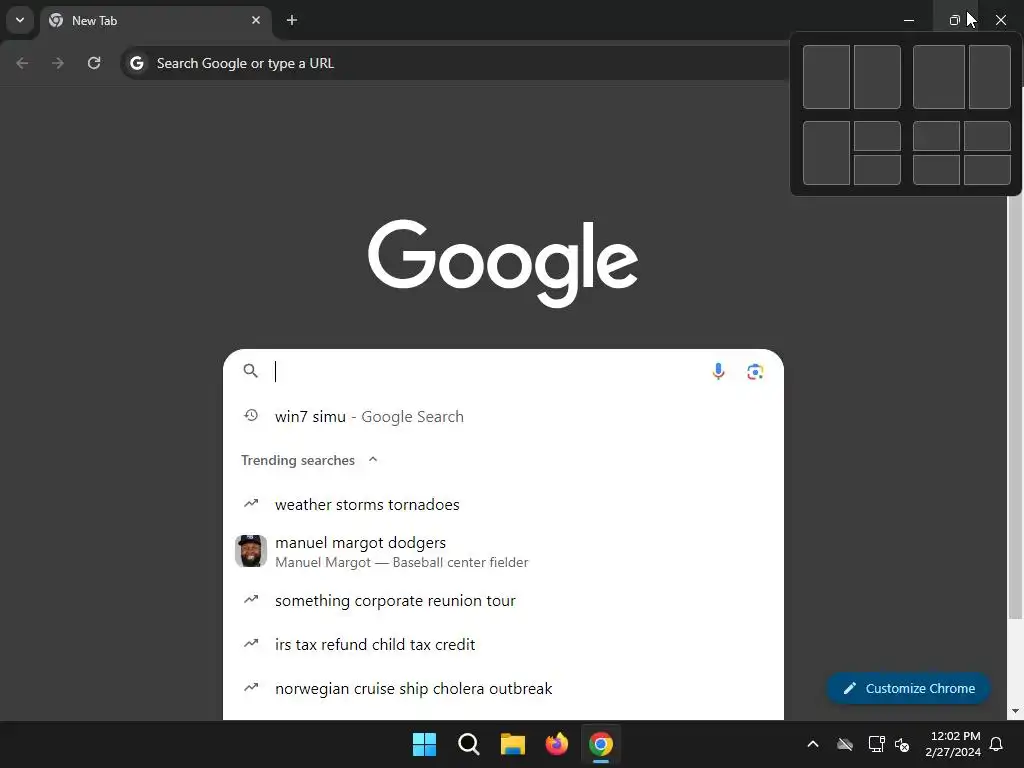Snap window to wide left zone of second layout
Image resolution: width=1024 pixels, height=768 pixels.
(x=938, y=77)
